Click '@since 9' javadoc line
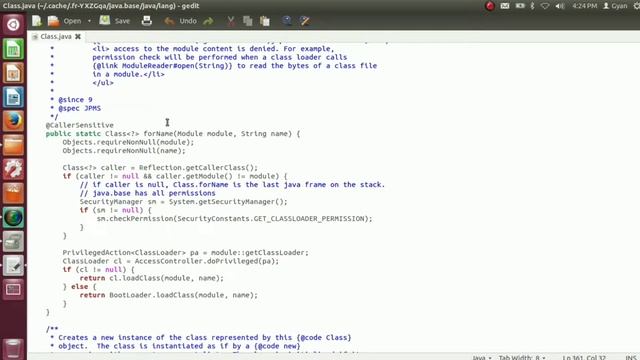The width and height of the screenshot is (640, 360). [x=75, y=100]
